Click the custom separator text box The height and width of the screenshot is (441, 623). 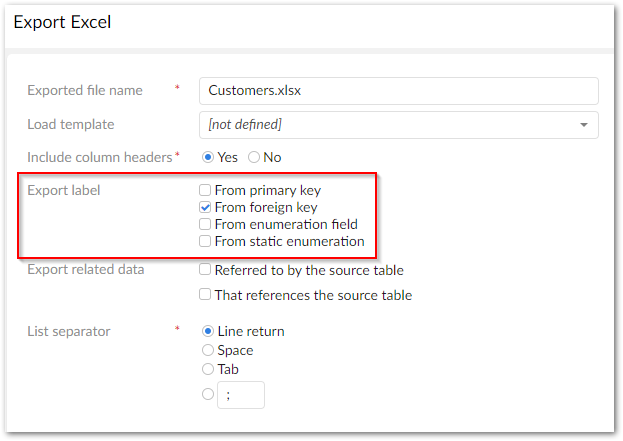pyautogui.click(x=241, y=394)
